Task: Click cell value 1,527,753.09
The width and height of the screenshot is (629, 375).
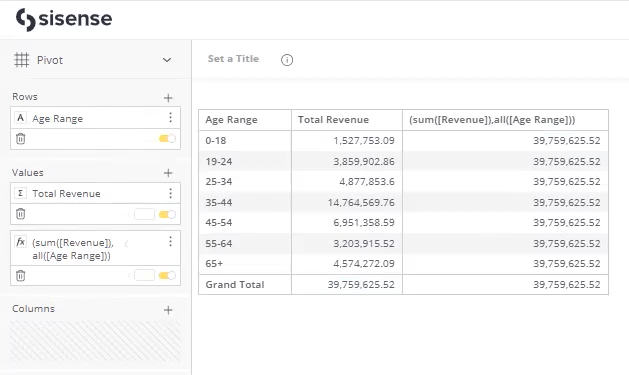Action: pyautogui.click(x=364, y=141)
